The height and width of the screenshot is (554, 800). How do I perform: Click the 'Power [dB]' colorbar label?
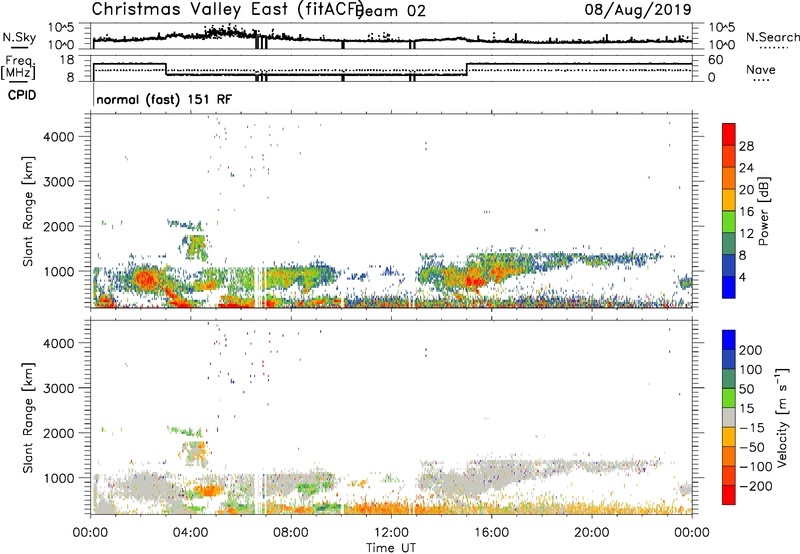pos(763,211)
